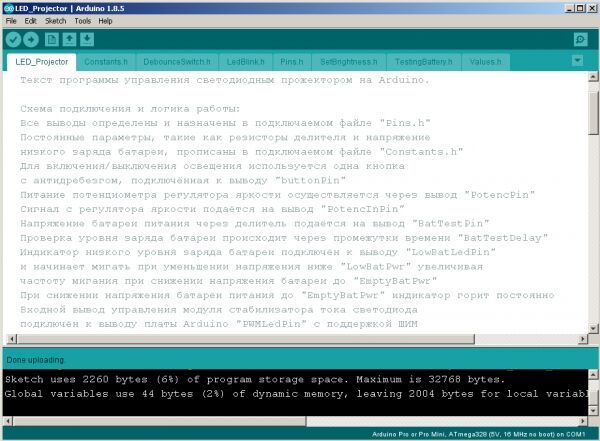Click editor vertical scrollbar down arrow
600x441 pixels.
593,328
